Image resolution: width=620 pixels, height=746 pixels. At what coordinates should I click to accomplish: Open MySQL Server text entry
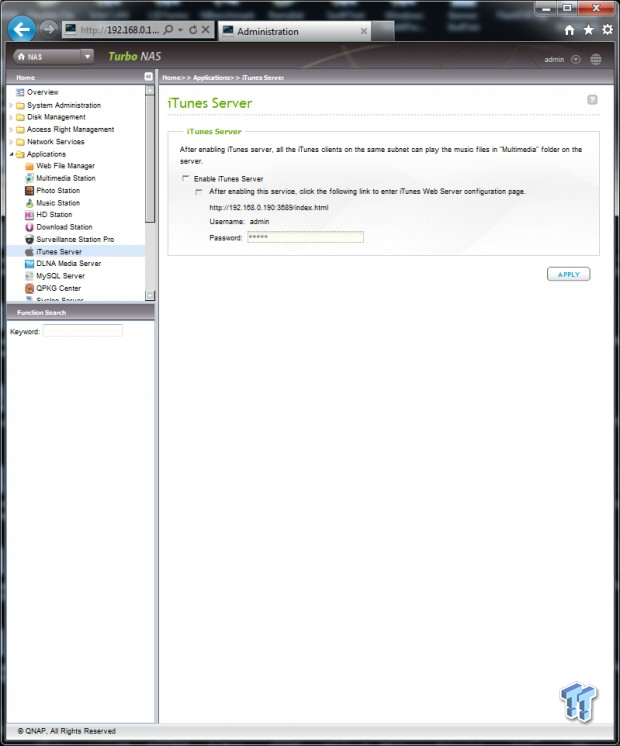point(60,276)
